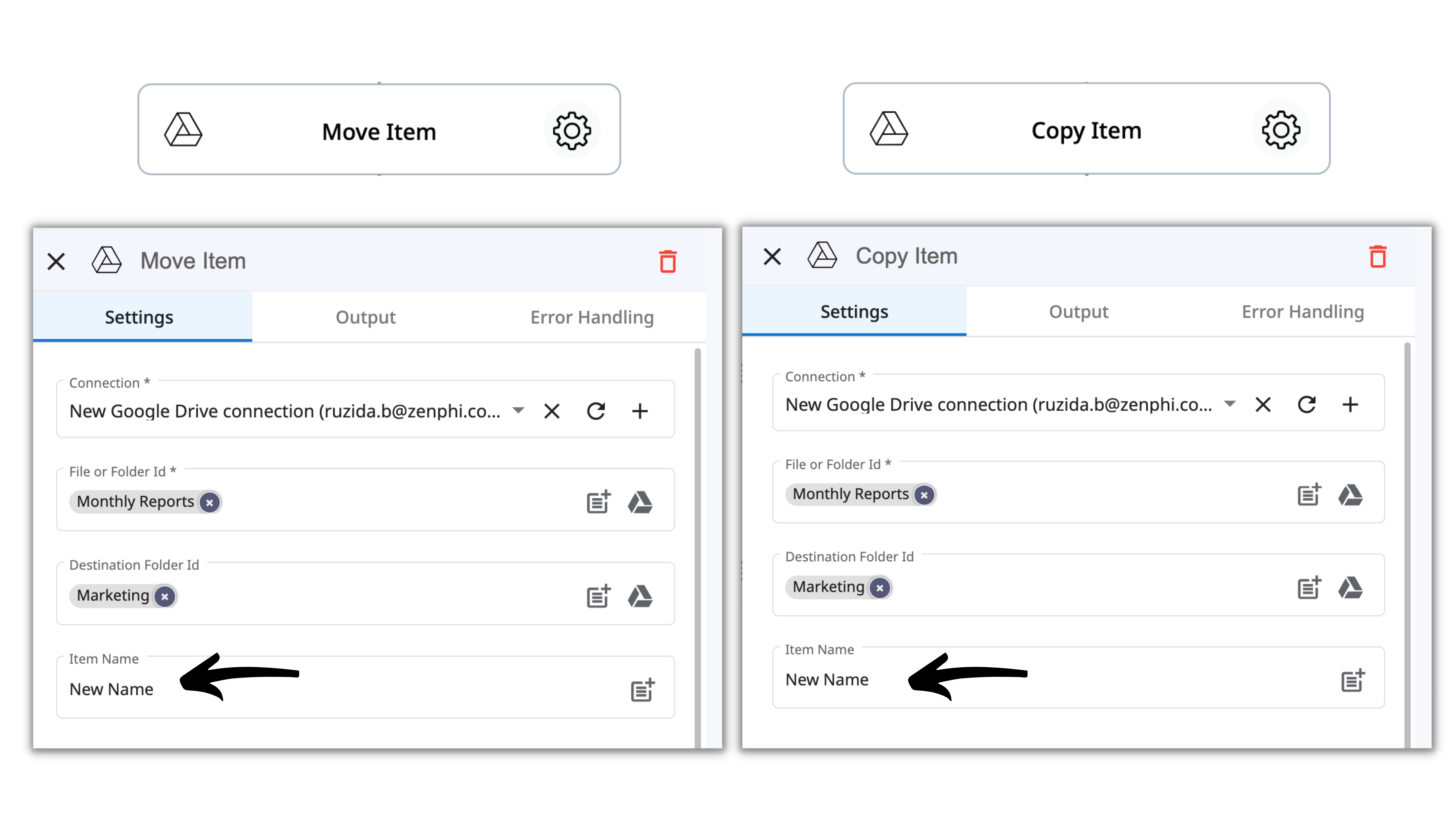Open Drive picker for Copy Item Destination Folder
The image size is (1456, 819).
point(1350,587)
